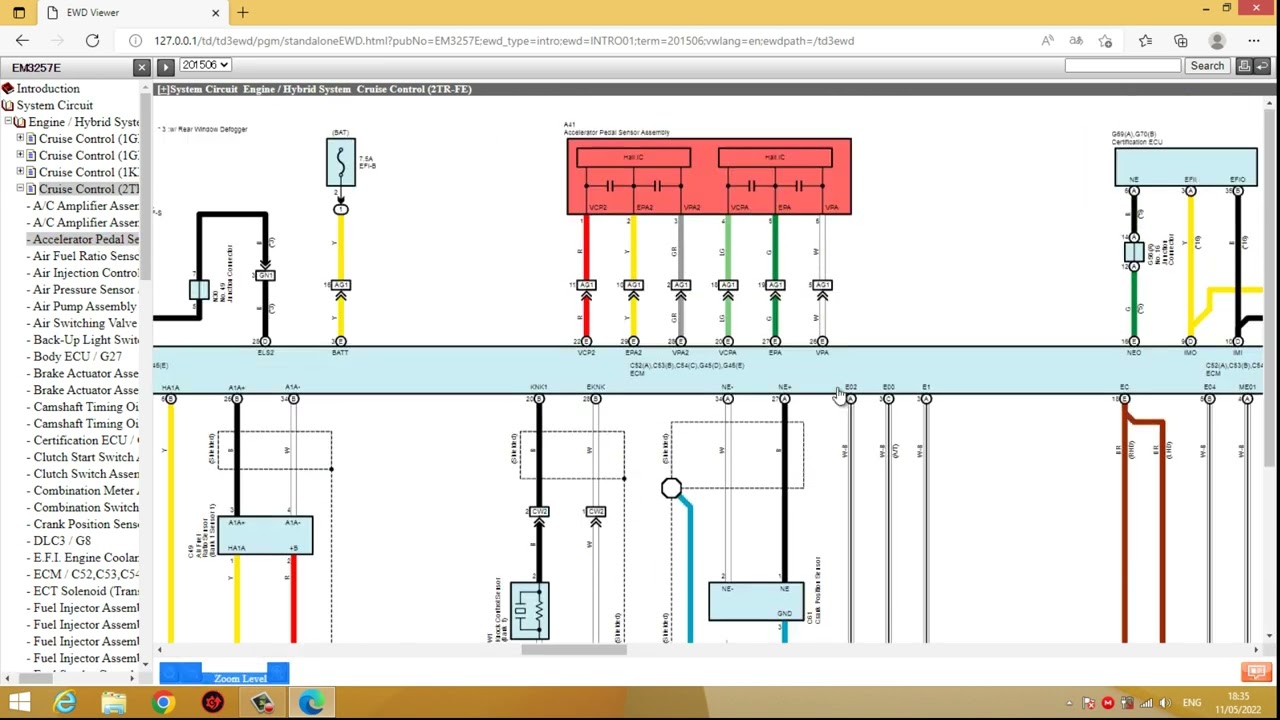
Task: Launch Google Chrome from the taskbar
Action: point(163,703)
